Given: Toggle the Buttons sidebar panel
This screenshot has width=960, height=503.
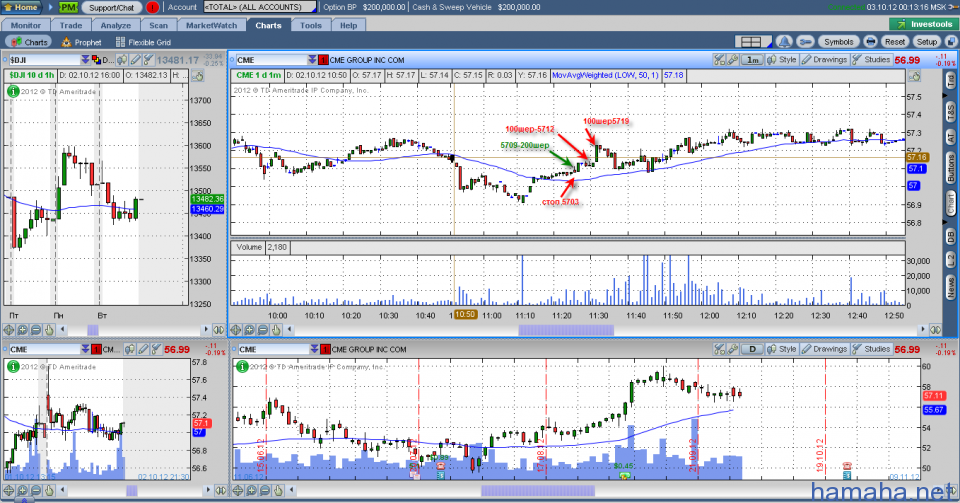Looking at the screenshot, I should point(950,168).
